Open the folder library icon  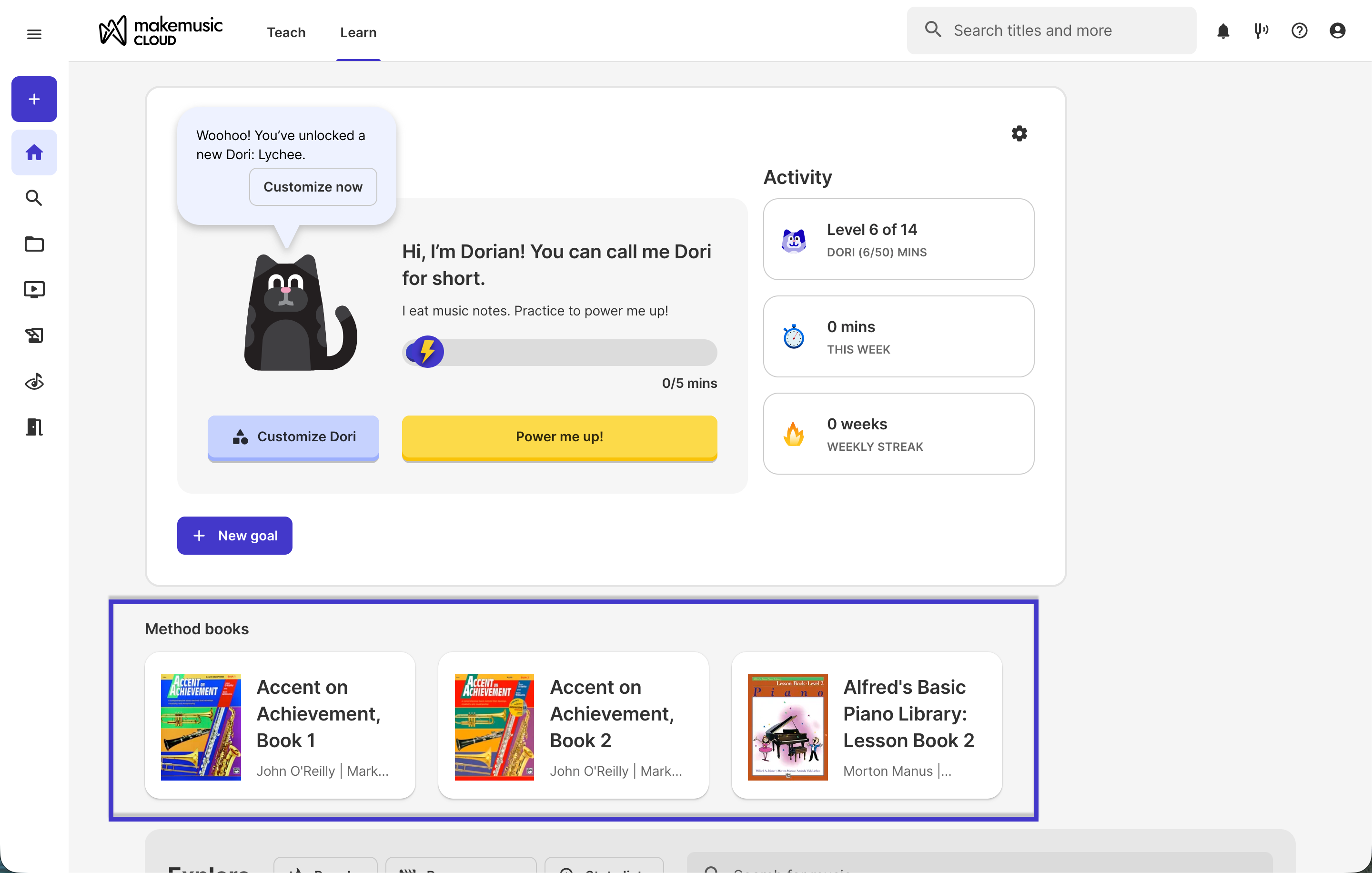pos(34,244)
